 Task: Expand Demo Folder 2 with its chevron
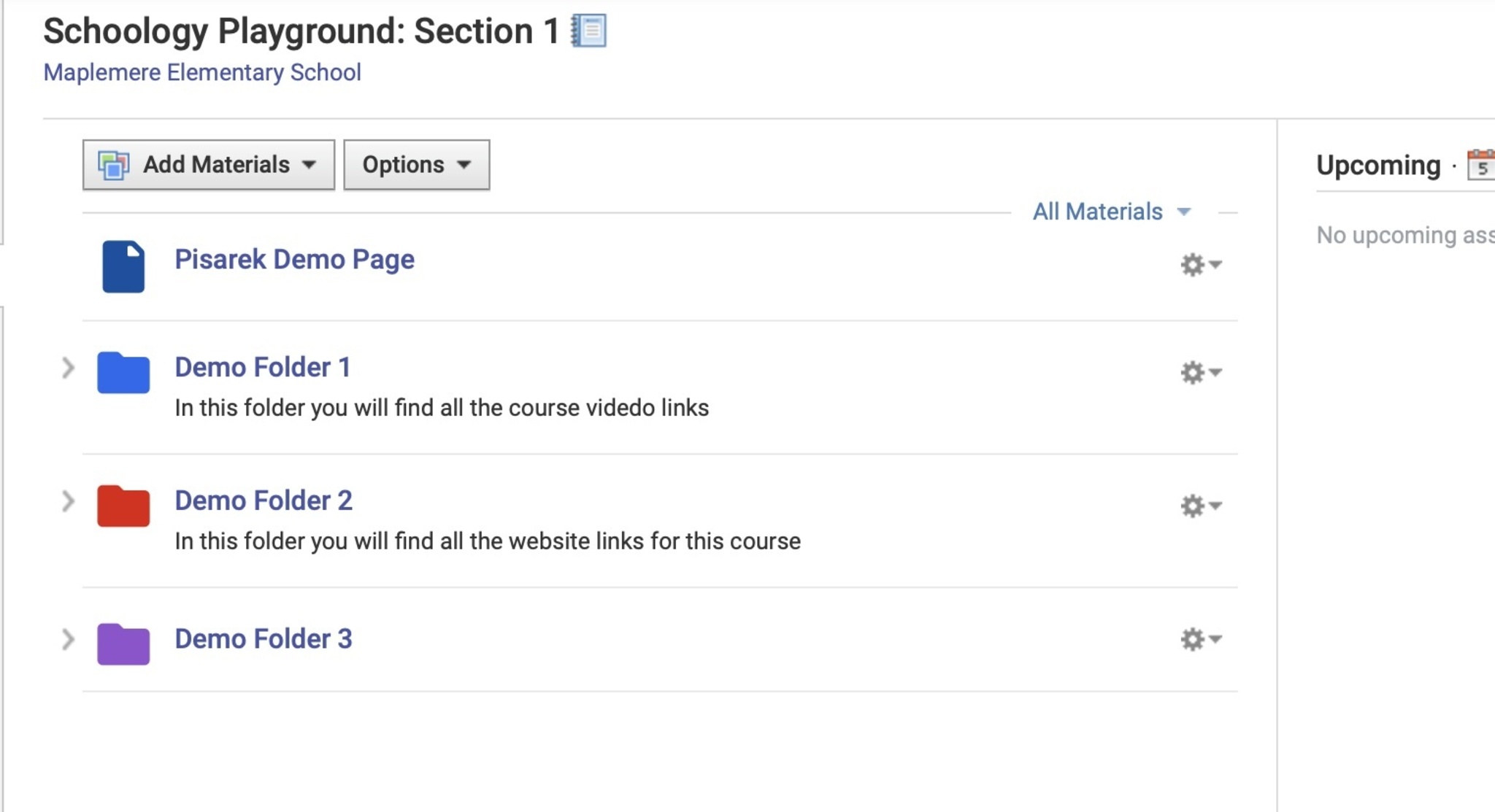pos(68,501)
